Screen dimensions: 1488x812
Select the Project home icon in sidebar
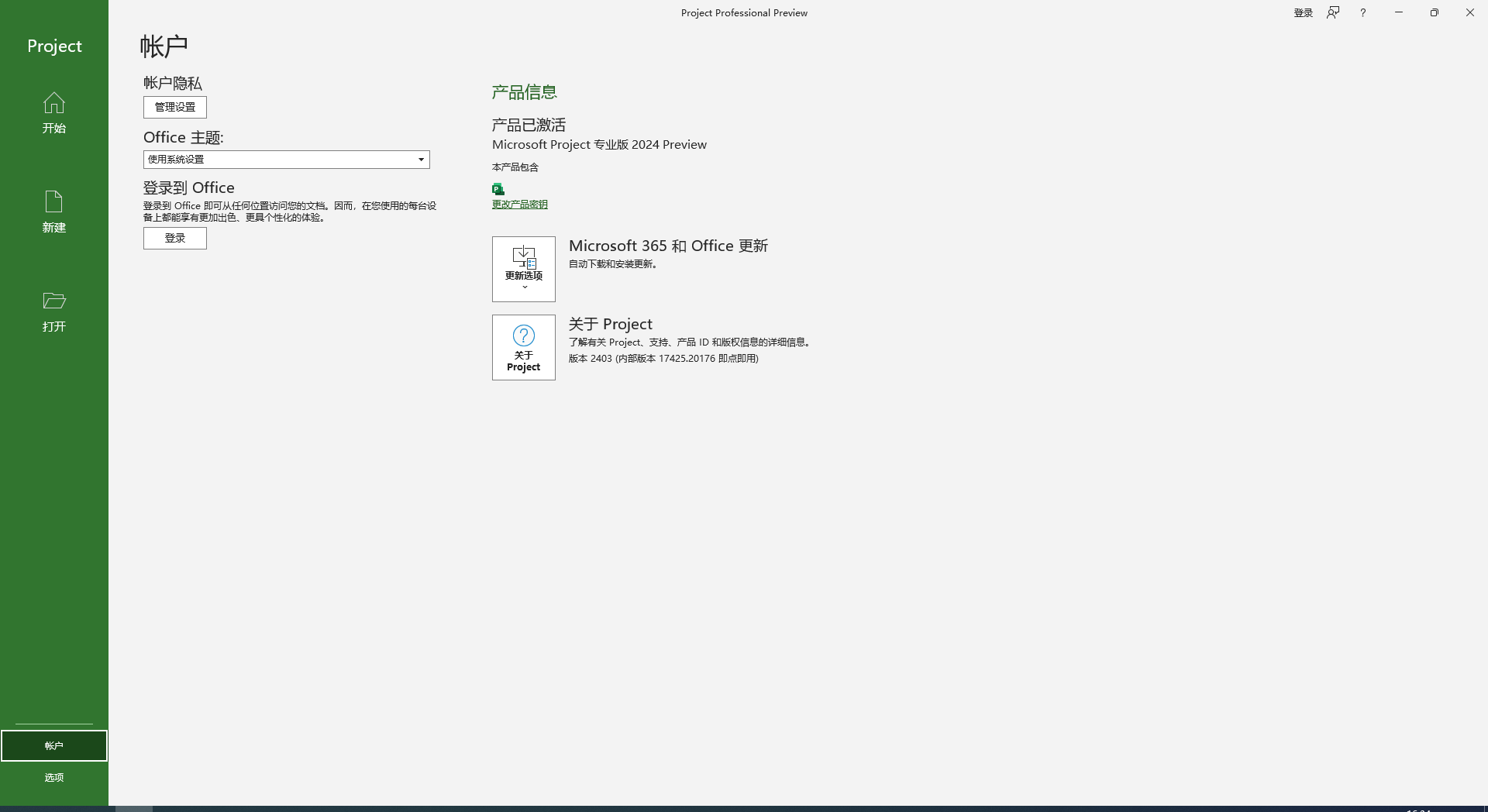coord(53,113)
